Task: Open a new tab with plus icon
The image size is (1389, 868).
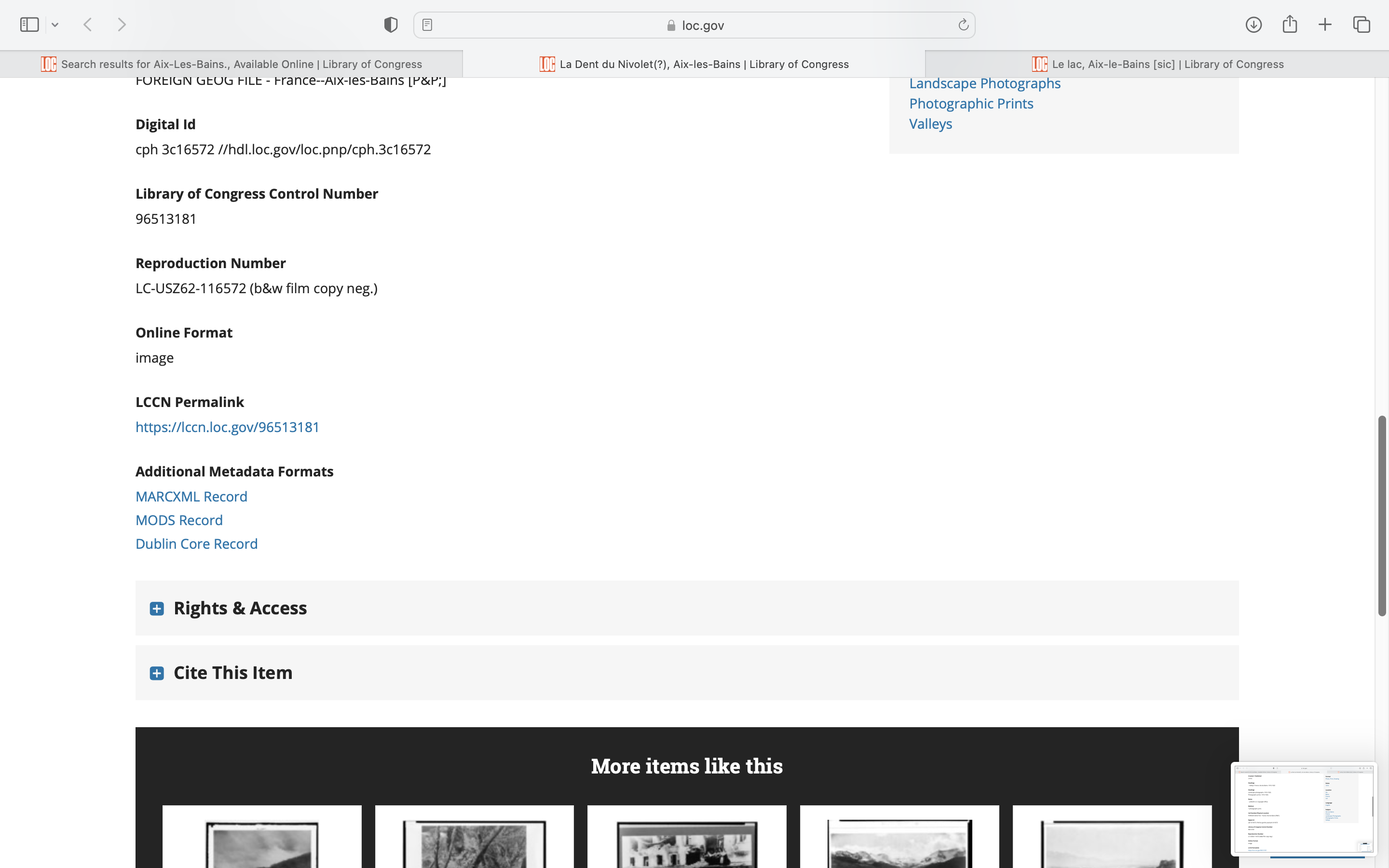Action: point(1325,25)
